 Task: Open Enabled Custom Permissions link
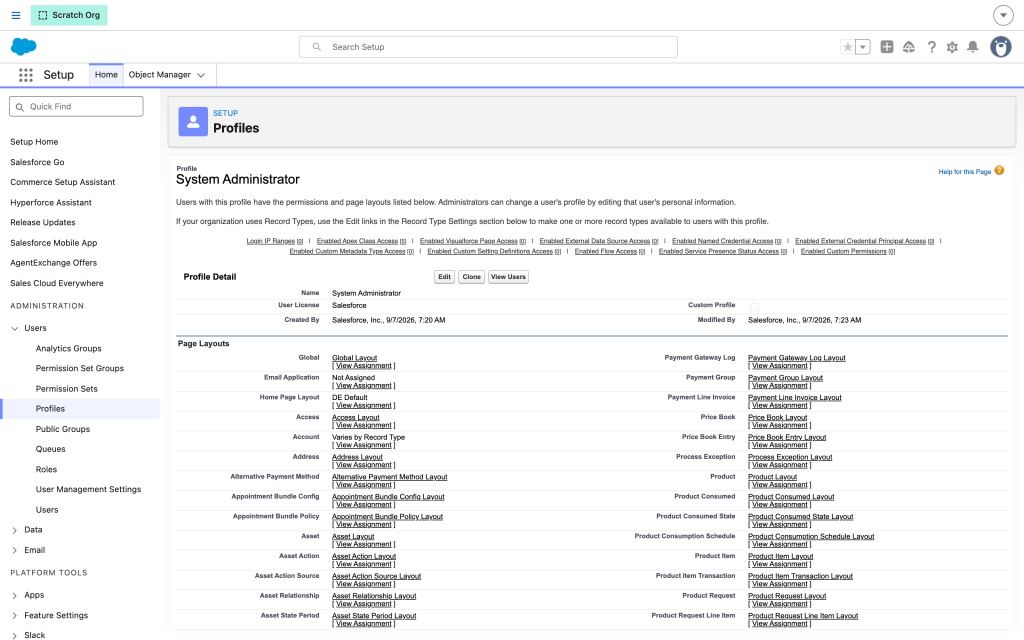(844, 251)
